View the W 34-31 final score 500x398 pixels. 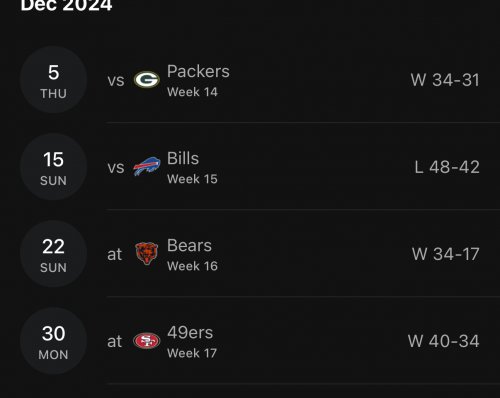pyautogui.click(x=445, y=80)
